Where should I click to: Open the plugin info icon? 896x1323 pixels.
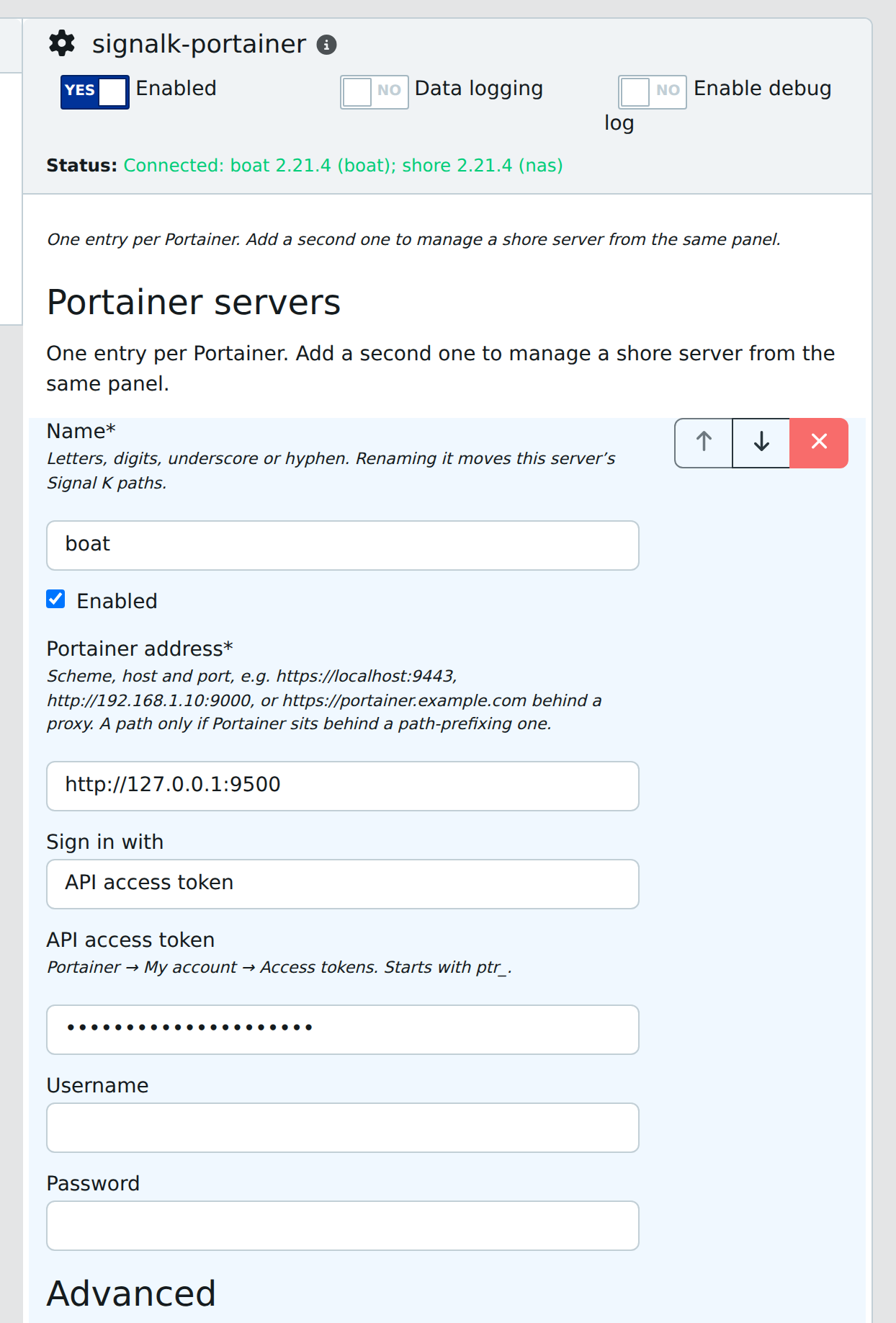[327, 45]
